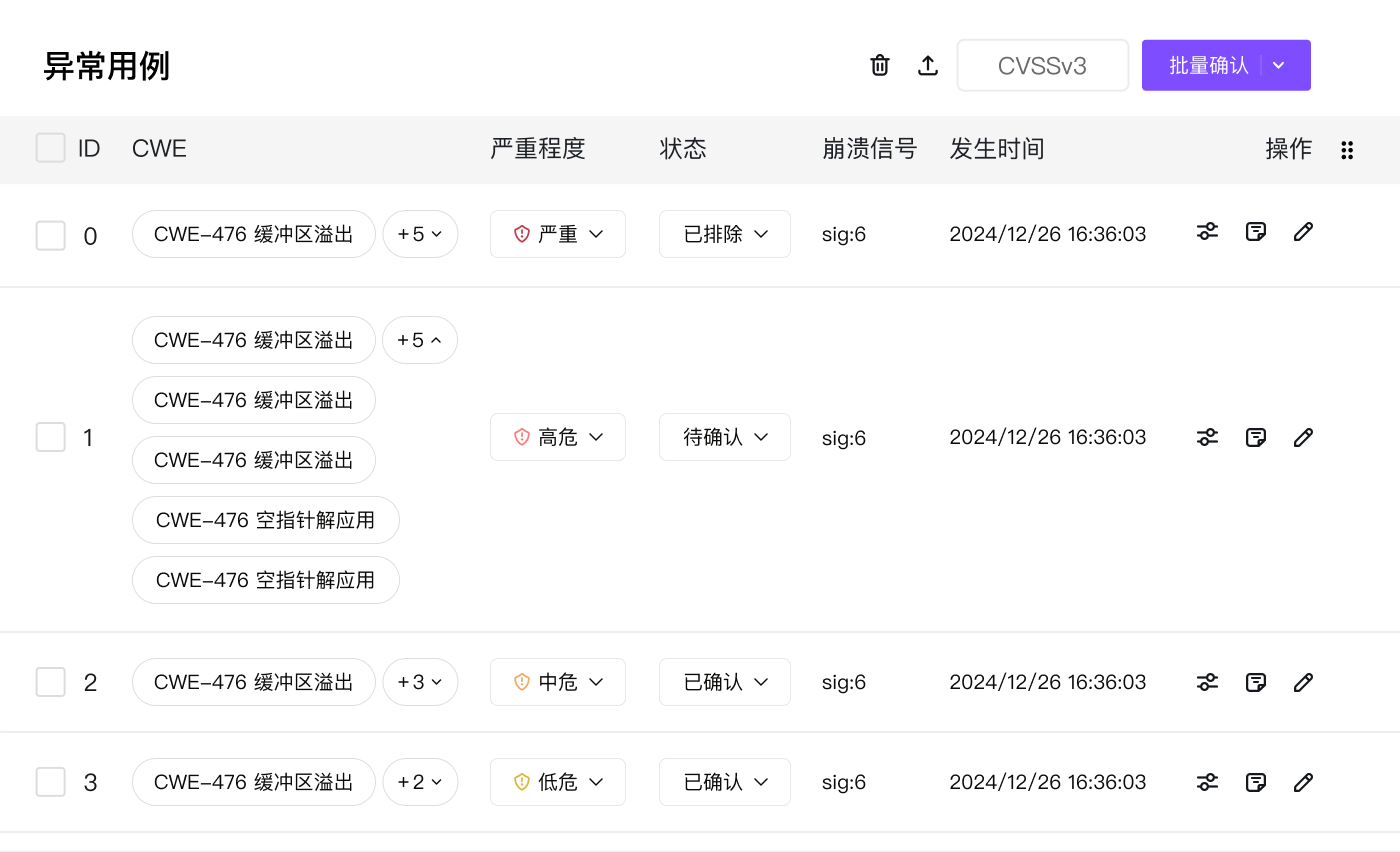Collapse the +5 CWE list in row 1
The height and width of the screenshot is (852, 1400).
coord(420,340)
